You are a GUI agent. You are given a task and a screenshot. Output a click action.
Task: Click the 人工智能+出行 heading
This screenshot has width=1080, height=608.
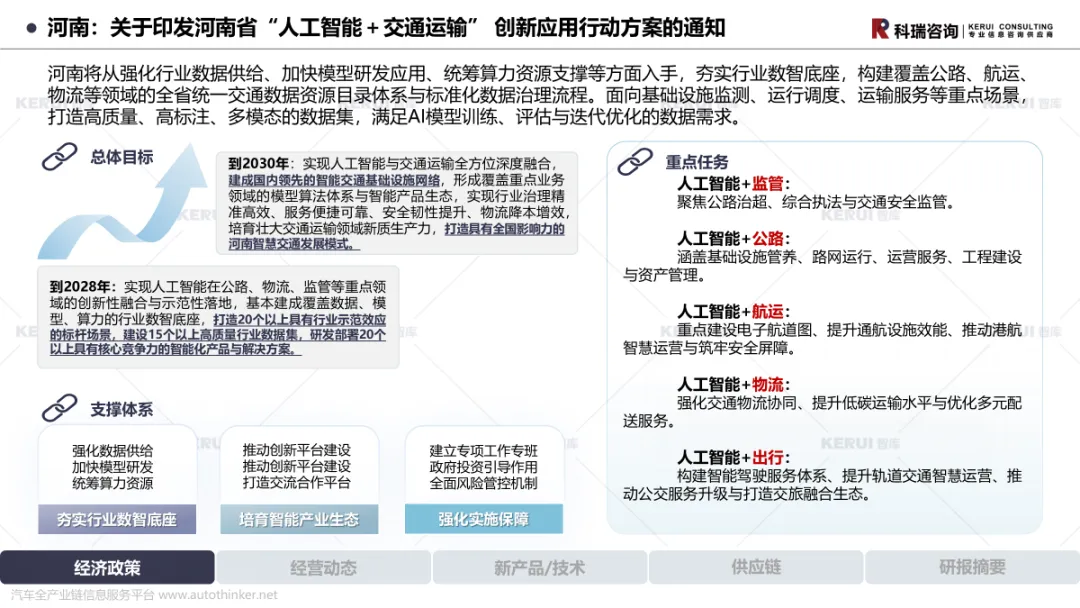733,458
